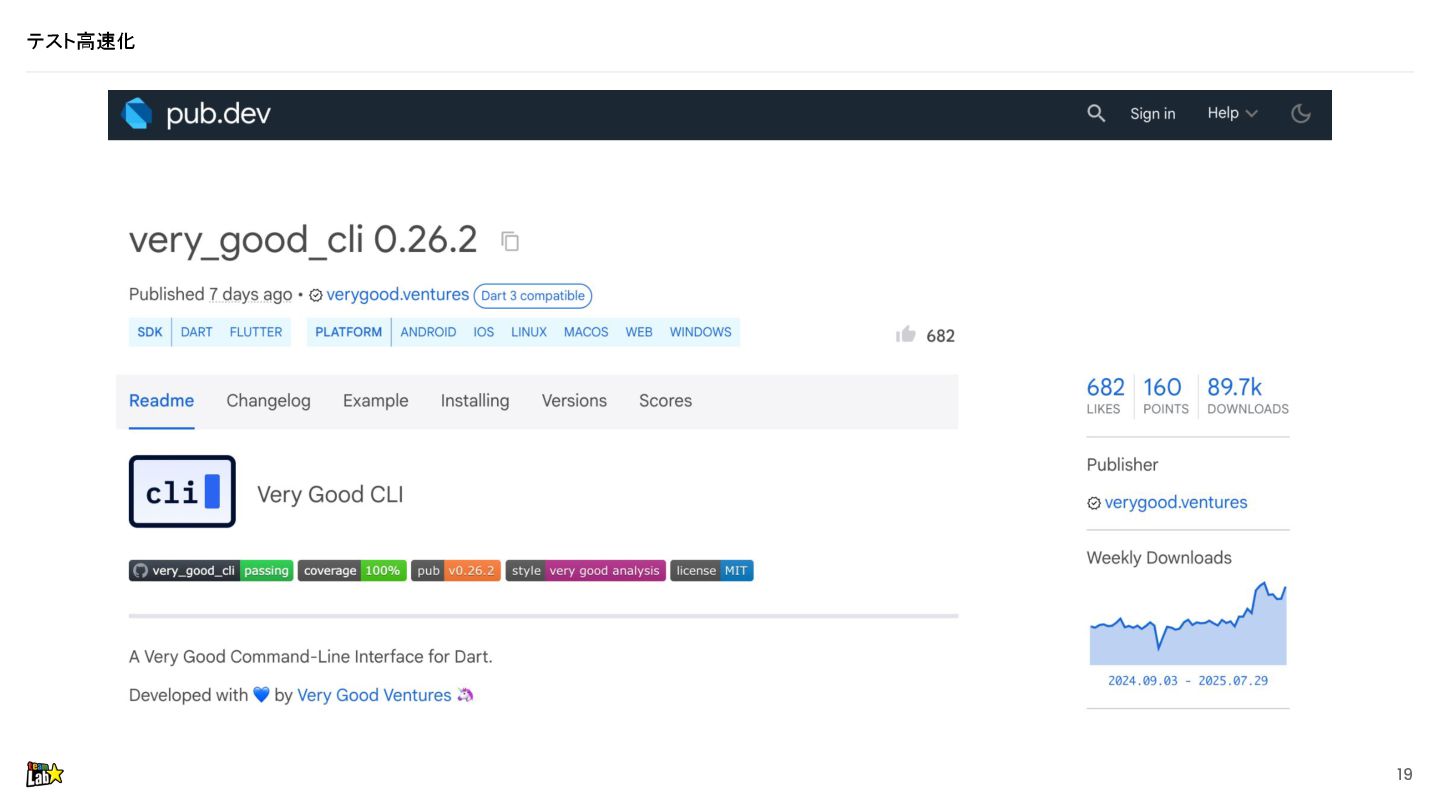This screenshot has height=810, width=1440.
Task: Click the Sign in link
Action: tap(1153, 113)
